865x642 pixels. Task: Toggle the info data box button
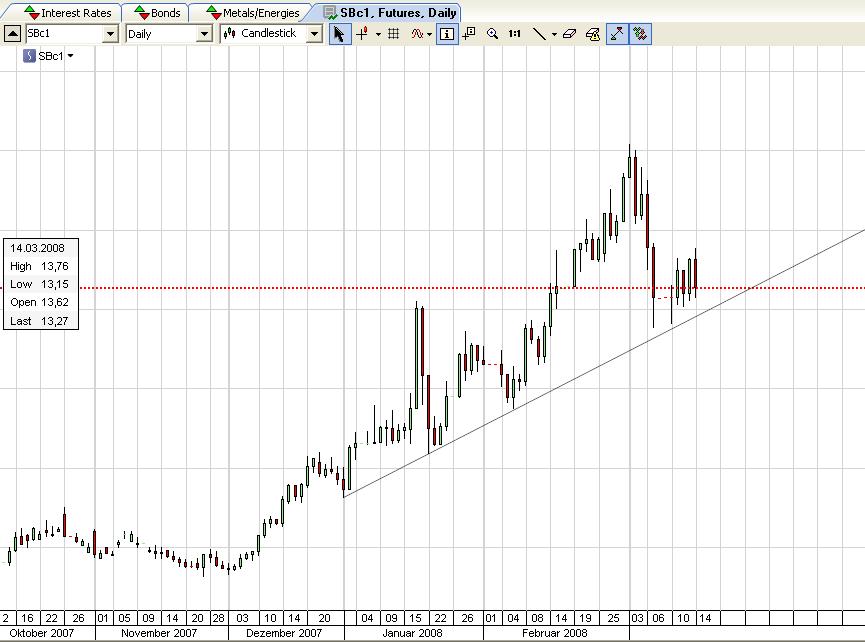pyautogui.click(x=447, y=34)
